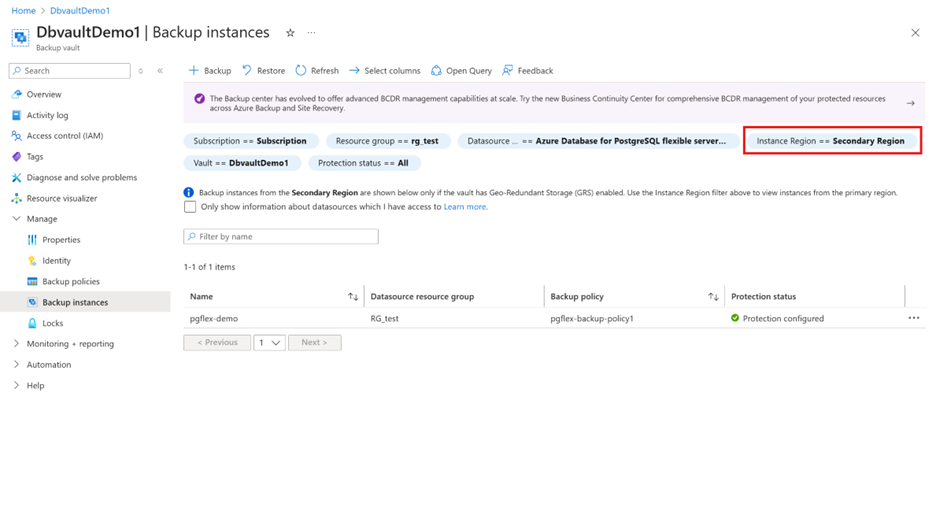Screen dimensions: 936x526
Task: Open the pgflex-demo backup instance
Action: [x=214, y=318]
